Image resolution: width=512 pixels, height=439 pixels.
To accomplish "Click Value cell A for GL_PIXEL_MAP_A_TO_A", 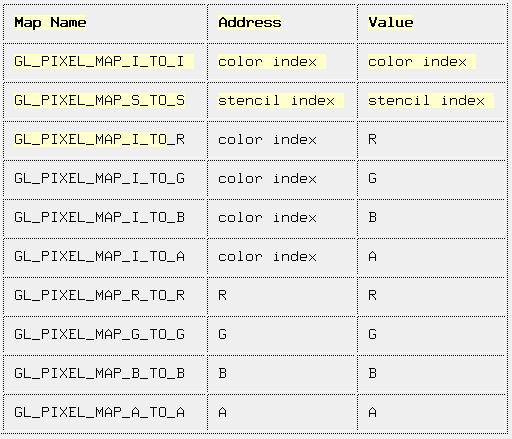I will [x=372, y=413].
